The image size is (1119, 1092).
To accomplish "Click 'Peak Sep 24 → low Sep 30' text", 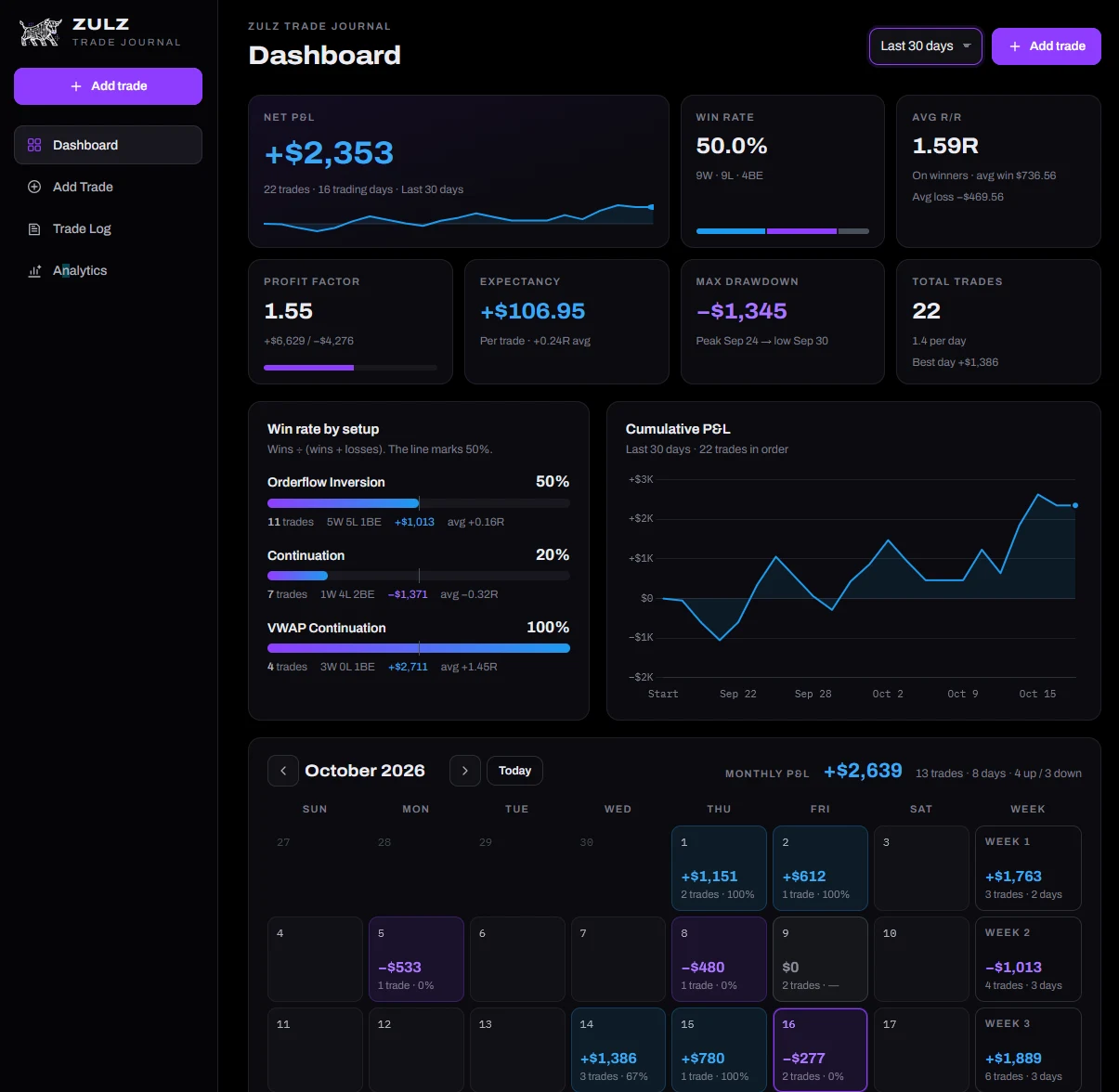I will 762,341.
